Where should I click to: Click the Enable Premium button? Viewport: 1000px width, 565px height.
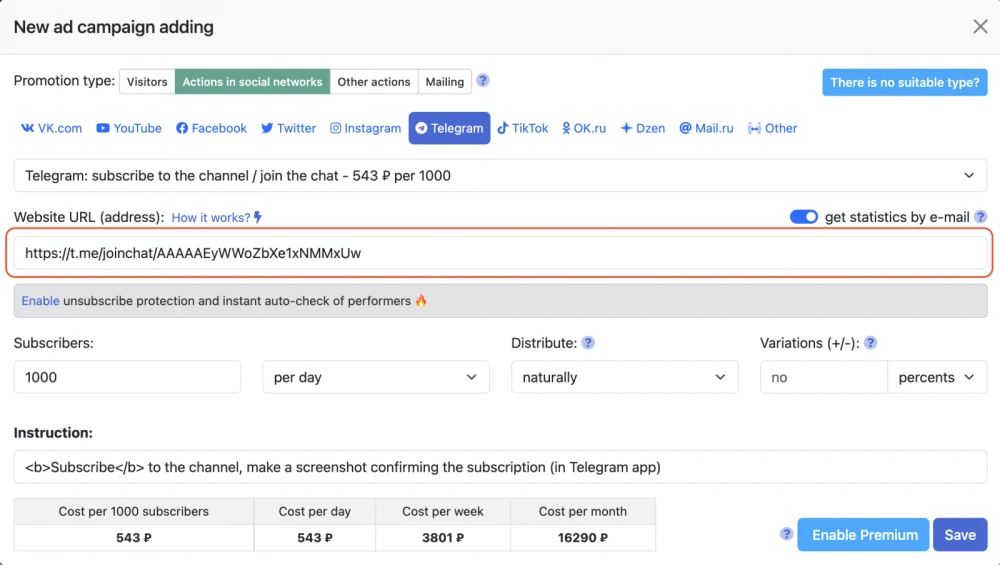coord(864,534)
